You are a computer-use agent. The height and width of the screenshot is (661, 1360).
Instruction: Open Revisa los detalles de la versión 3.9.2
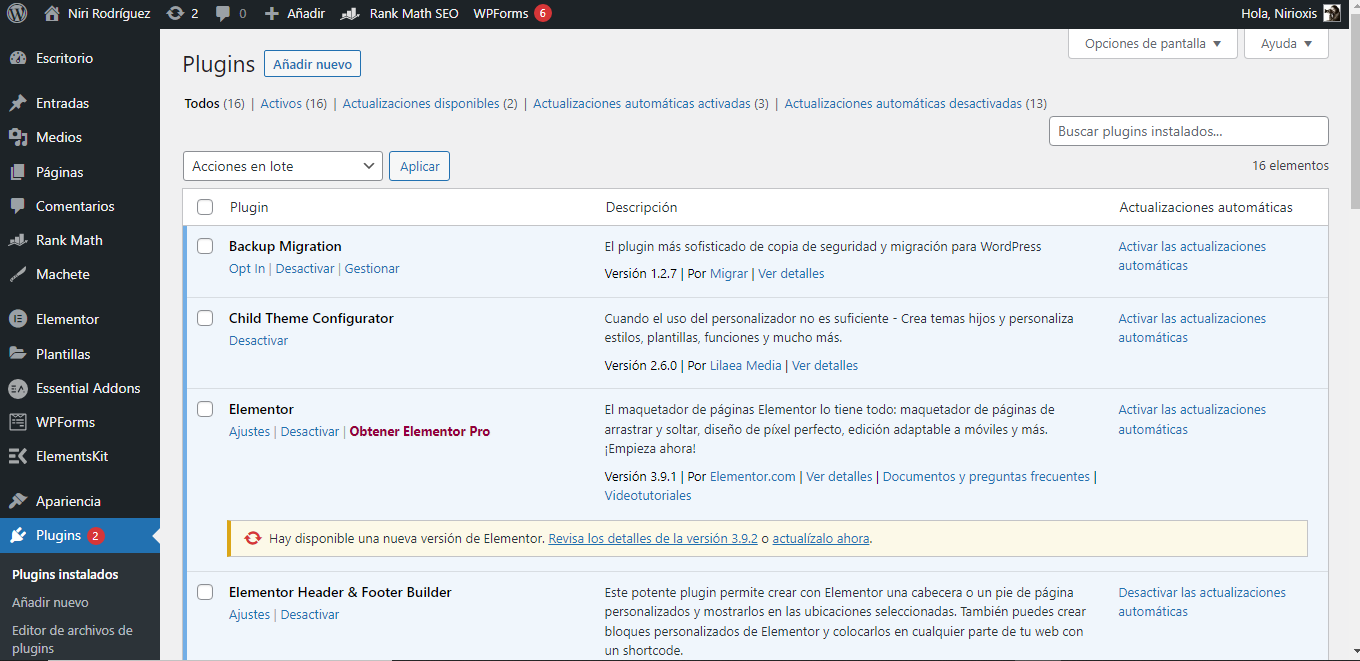pos(653,538)
